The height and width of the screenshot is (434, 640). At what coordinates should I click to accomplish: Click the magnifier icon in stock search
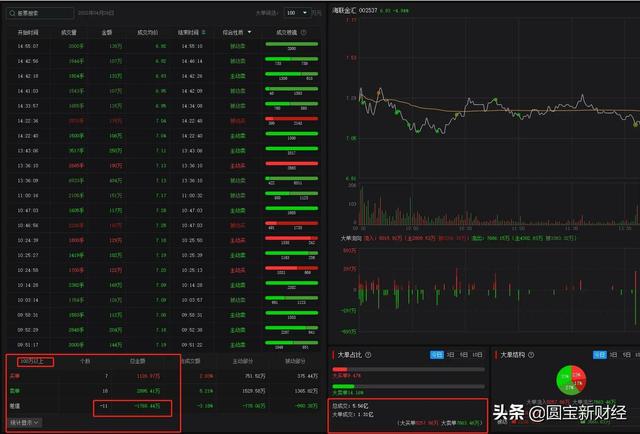pyautogui.click(x=12, y=13)
